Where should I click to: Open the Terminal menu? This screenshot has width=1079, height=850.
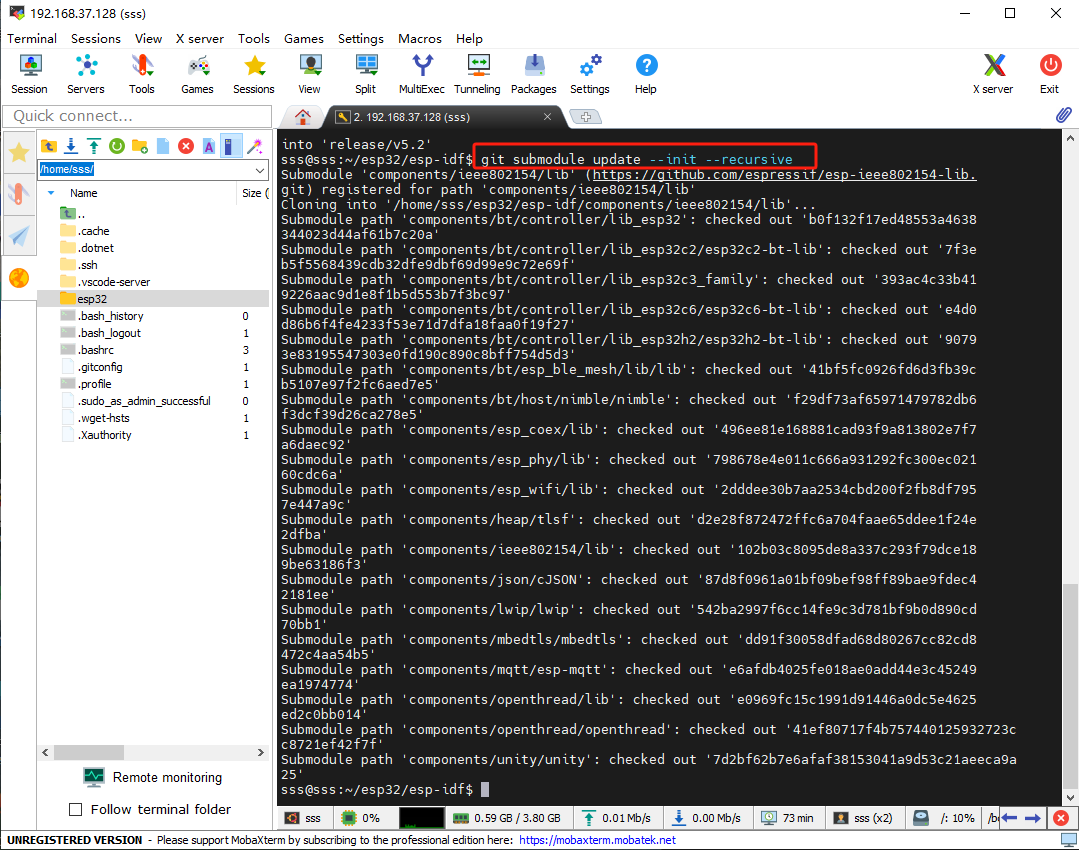pos(32,39)
